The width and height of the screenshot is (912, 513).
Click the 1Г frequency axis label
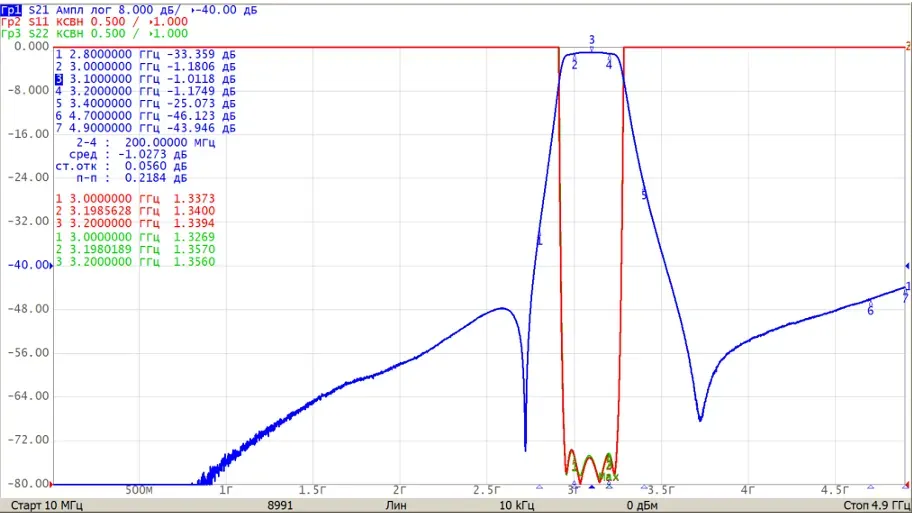[x=226, y=490]
